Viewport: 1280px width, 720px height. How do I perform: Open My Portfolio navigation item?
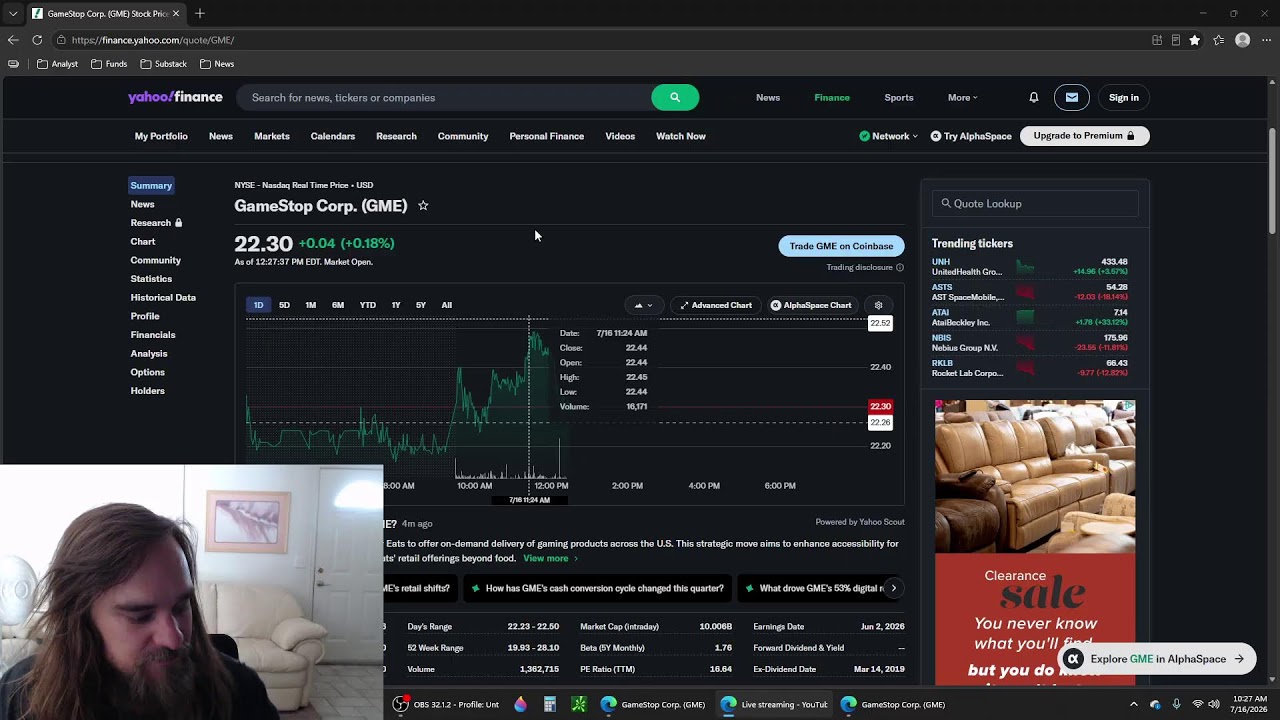pyautogui.click(x=161, y=136)
